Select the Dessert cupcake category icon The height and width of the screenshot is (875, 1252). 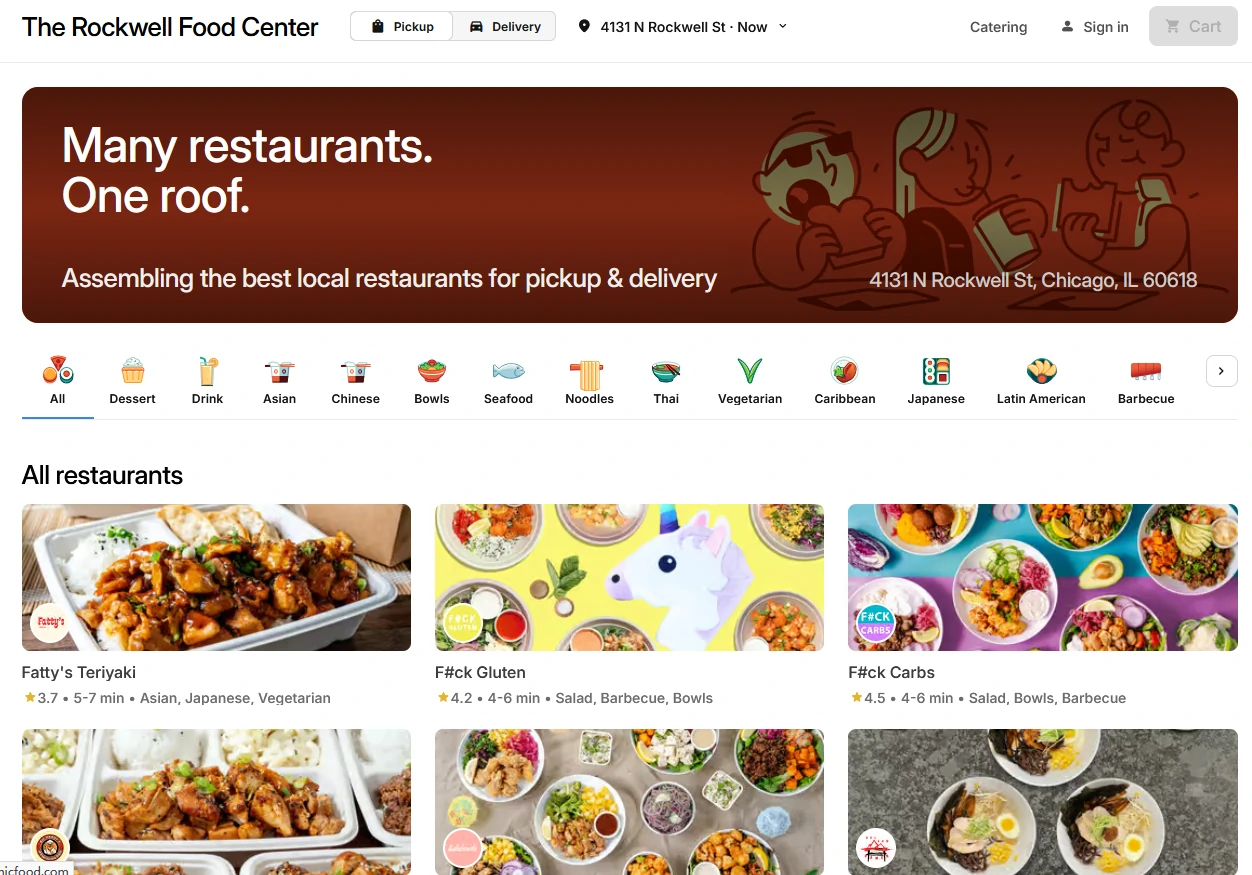[x=132, y=372]
